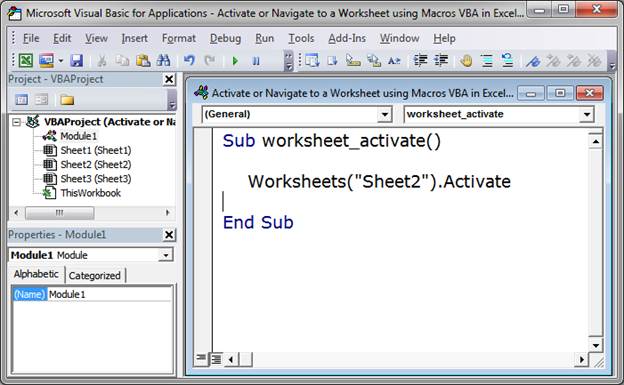
Task: Click the Previous Bookmark icon
Action: point(573,61)
